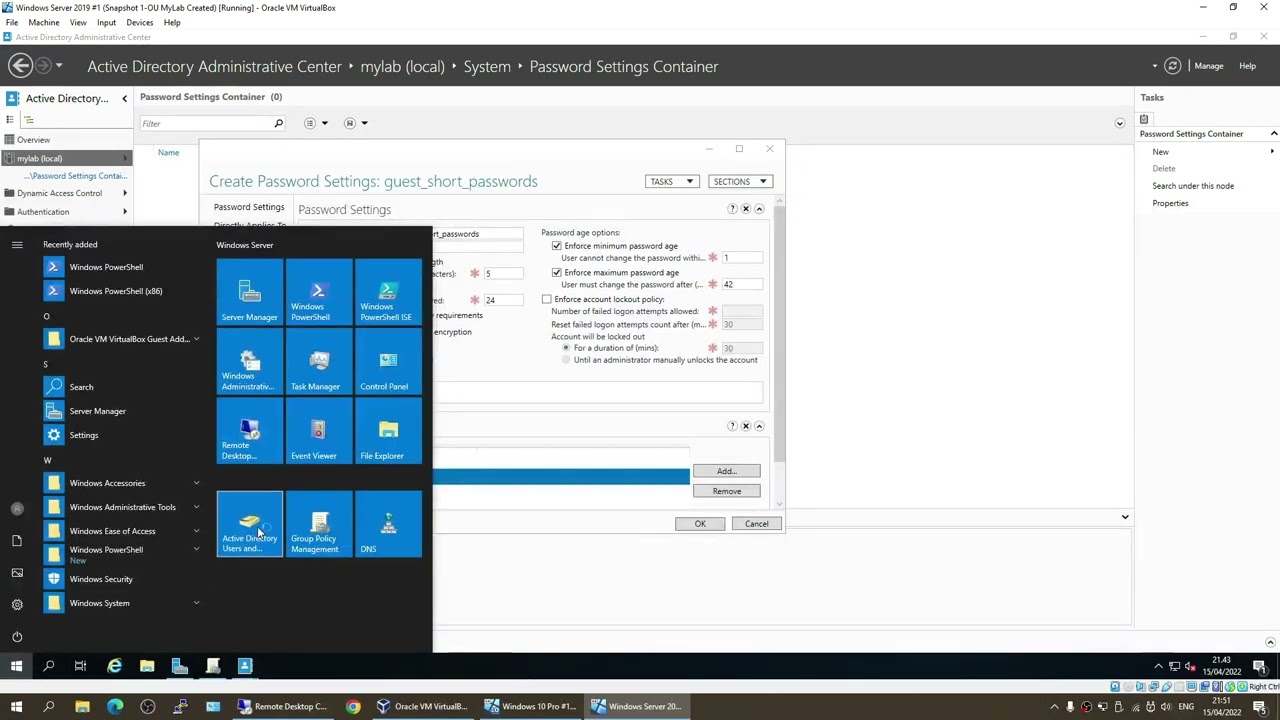
Task: Click the Name column header
Action: [168, 153]
